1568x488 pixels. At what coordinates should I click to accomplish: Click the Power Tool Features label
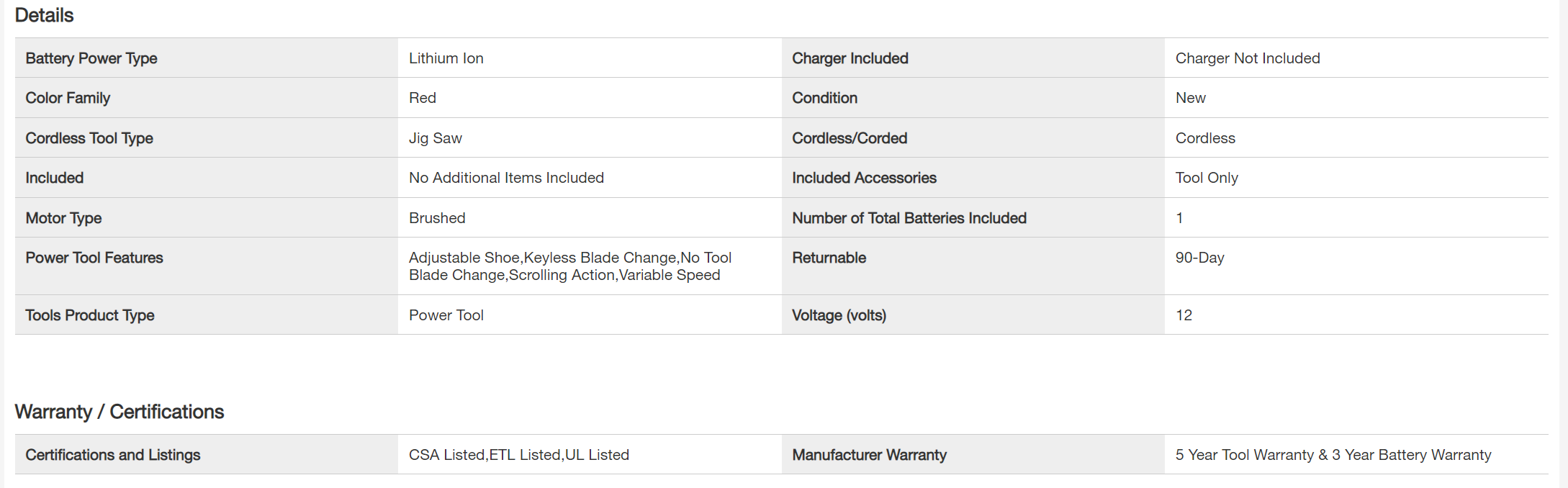coord(94,258)
